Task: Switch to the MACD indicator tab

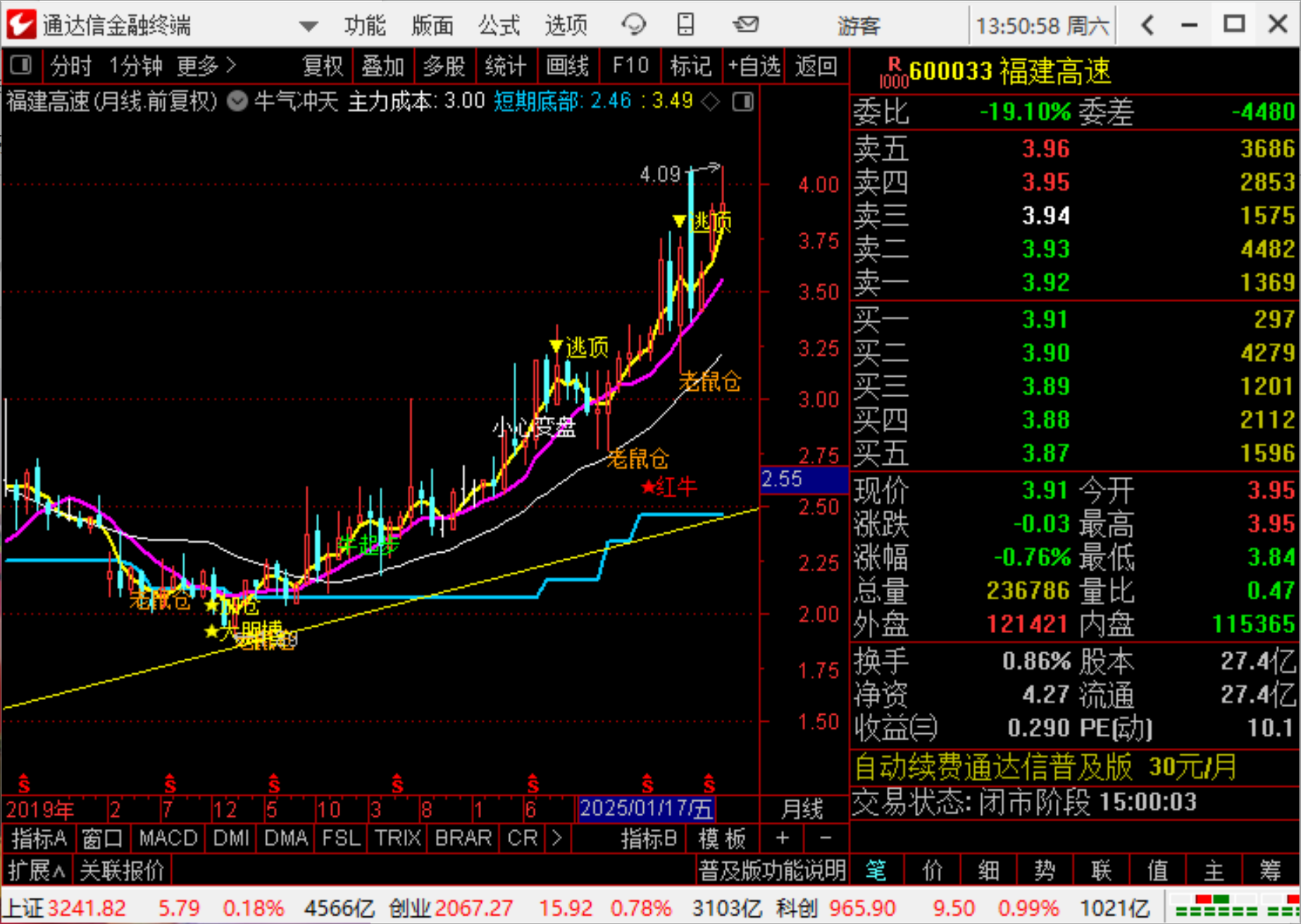Action: (168, 838)
